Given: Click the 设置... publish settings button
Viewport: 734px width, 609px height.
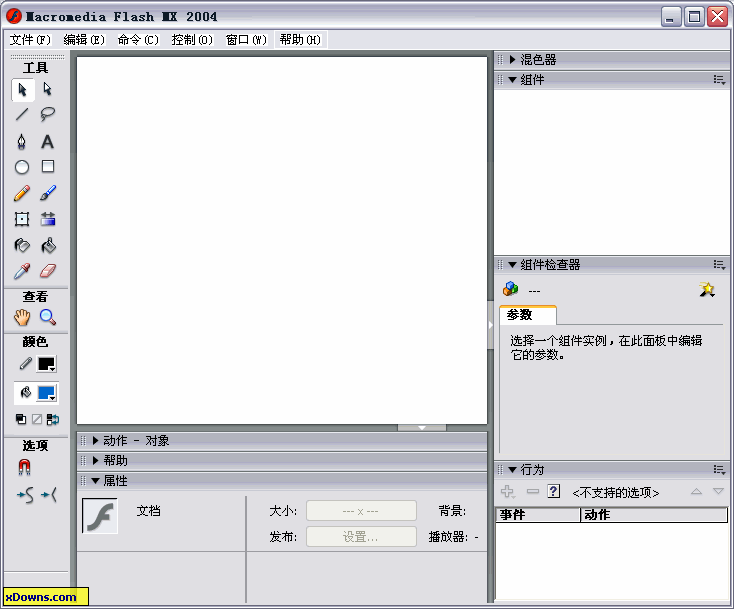Looking at the screenshot, I should tap(361, 536).
